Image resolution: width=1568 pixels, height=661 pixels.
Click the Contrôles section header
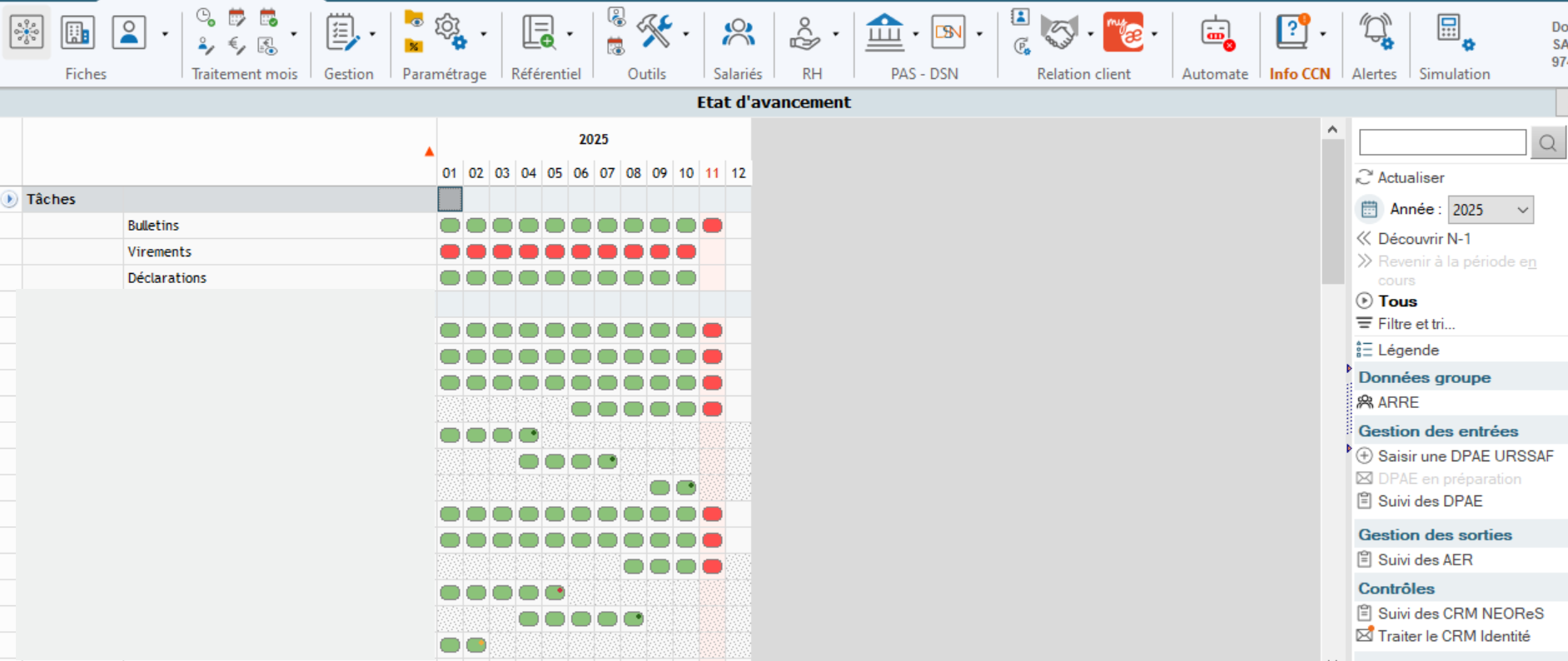(x=1396, y=589)
